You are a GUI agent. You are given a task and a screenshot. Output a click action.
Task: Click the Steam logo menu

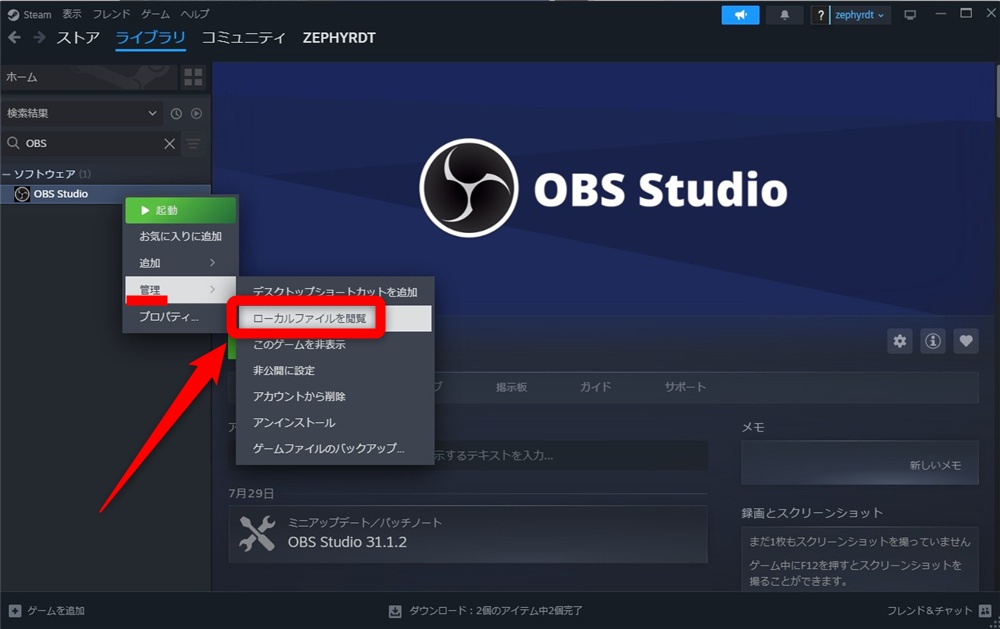[x=13, y=15]
